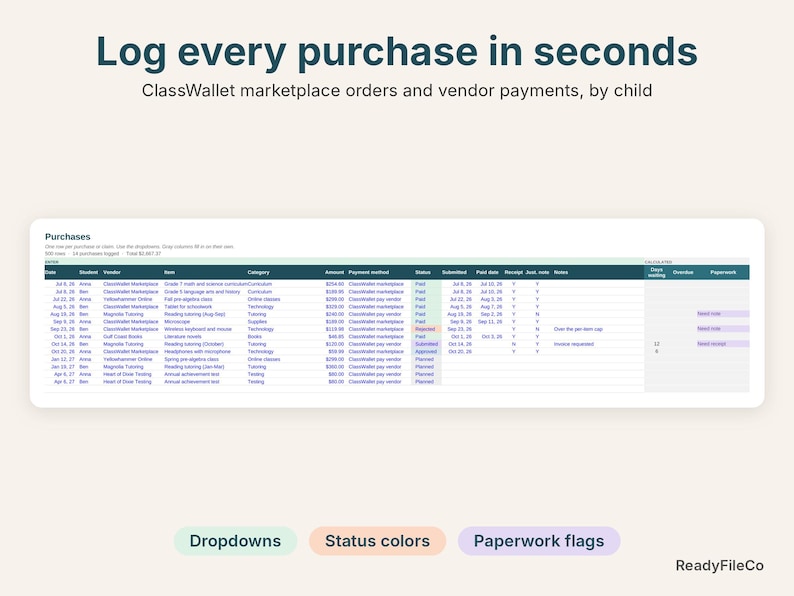Open the Approved status dropdown cell
The image size is (794, 596).
coord(426,351)
